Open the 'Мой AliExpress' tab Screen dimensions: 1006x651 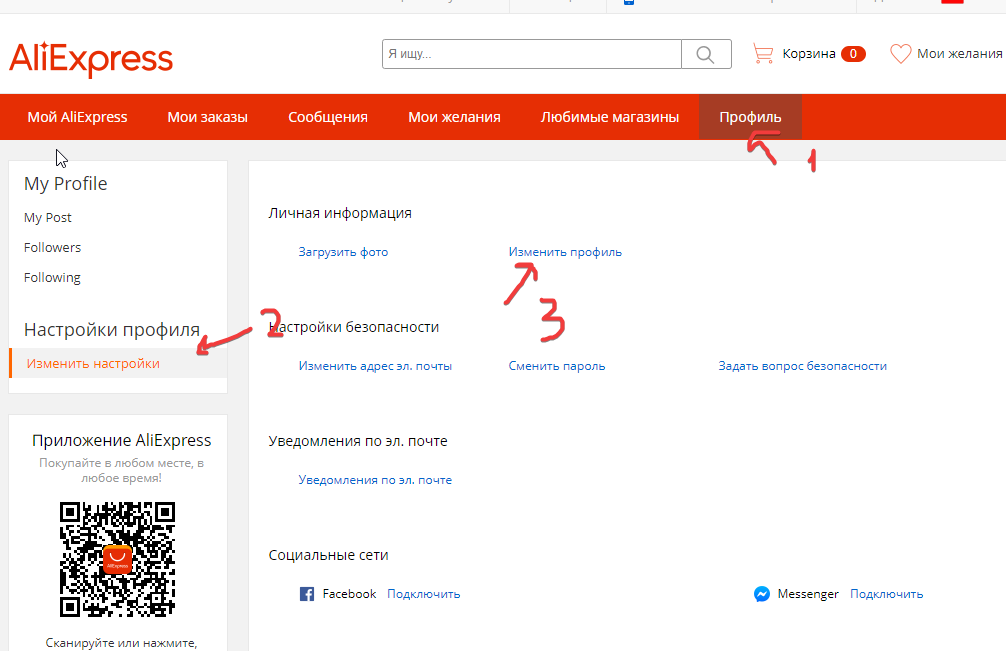point(77,117)
